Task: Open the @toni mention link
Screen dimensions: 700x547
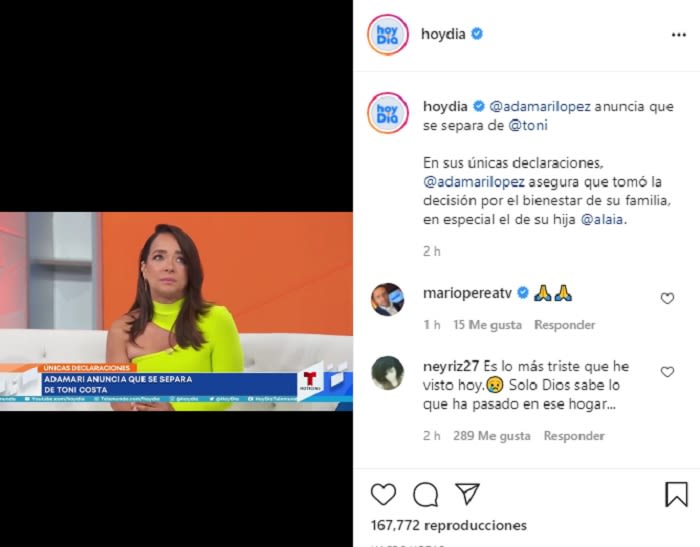Action: point(528,125)
